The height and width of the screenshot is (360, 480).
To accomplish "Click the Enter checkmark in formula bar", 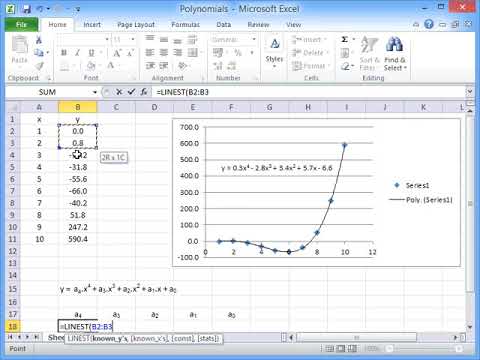I will click(x=131, y=92).
